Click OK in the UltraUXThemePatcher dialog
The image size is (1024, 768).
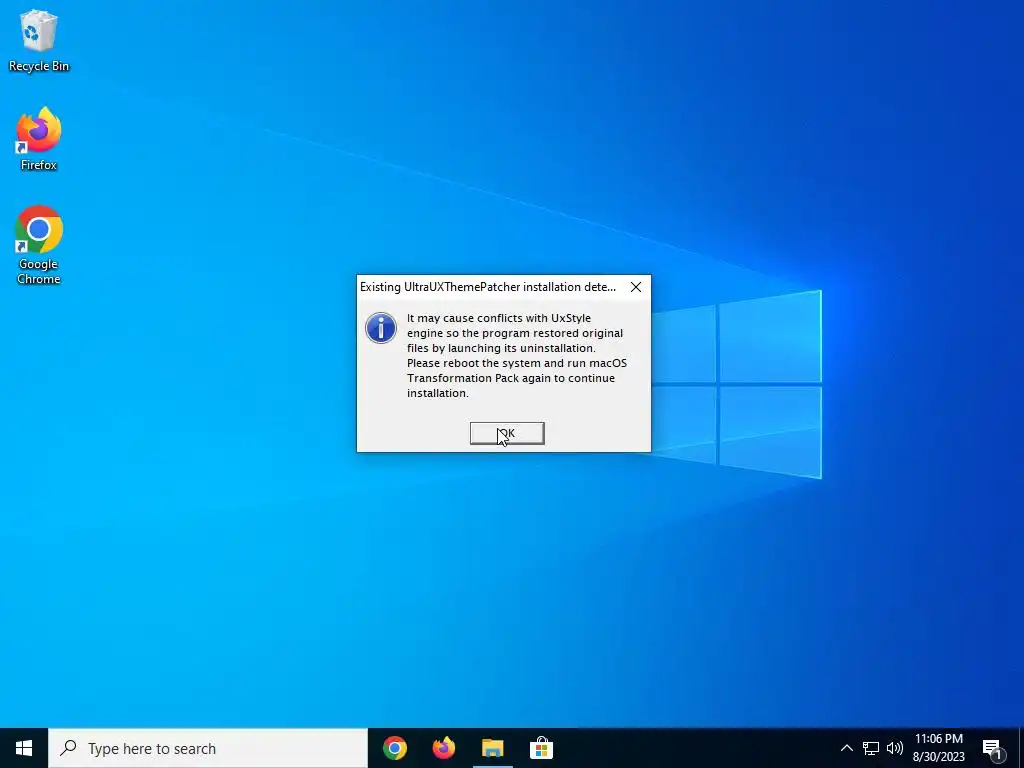[x=507, y=433]
